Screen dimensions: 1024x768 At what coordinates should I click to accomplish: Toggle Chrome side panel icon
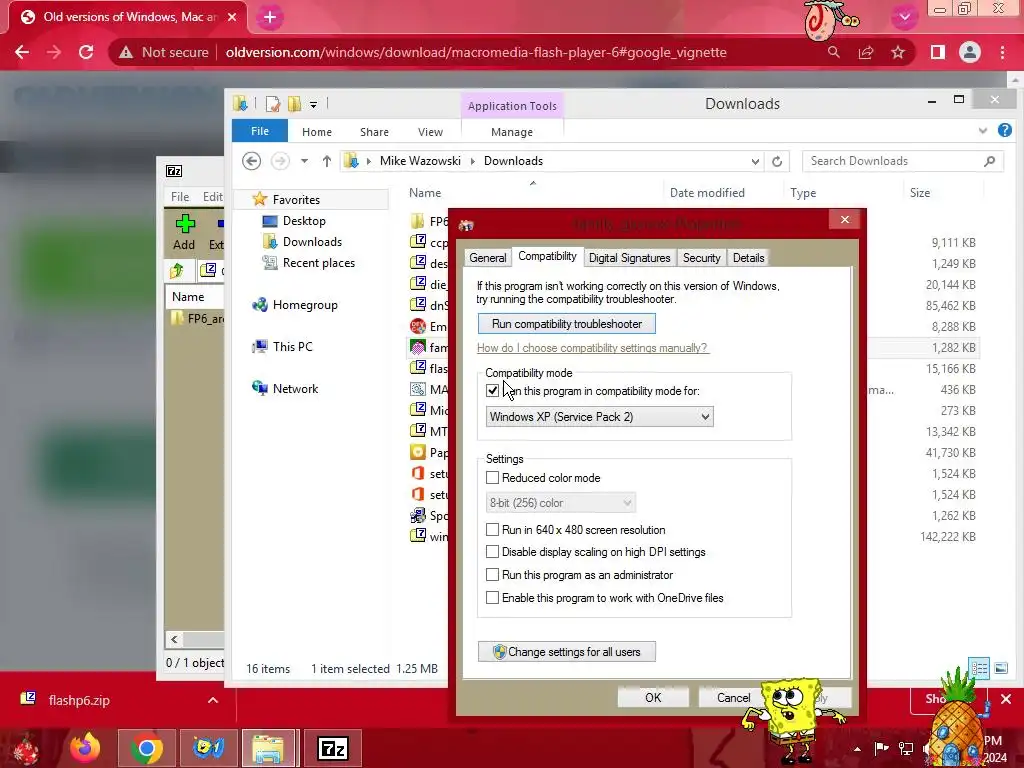pyautogui.click(x=938, y=52)
